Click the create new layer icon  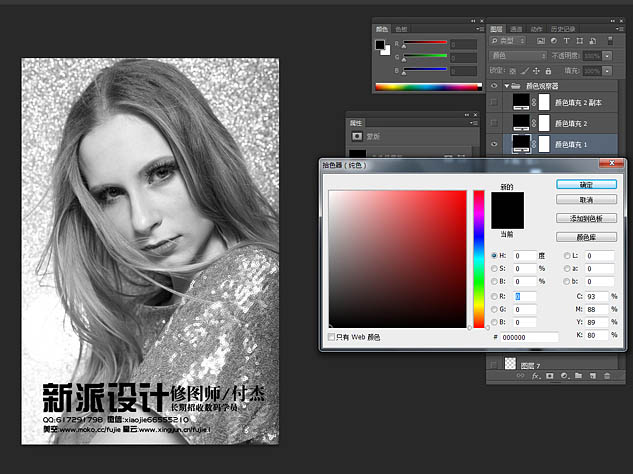coord(592,376)
